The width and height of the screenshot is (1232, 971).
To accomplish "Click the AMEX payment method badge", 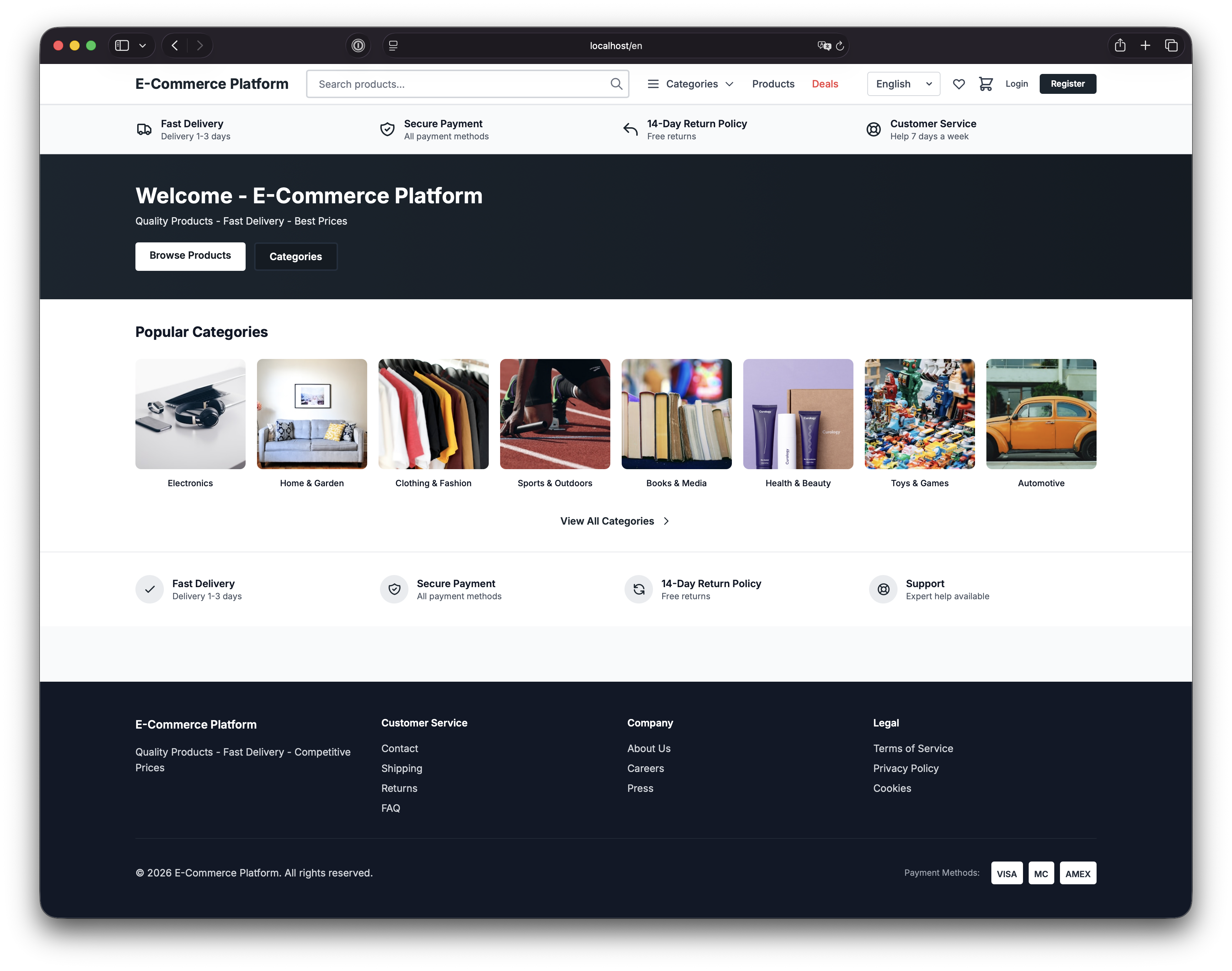I will pos(1077,873).
